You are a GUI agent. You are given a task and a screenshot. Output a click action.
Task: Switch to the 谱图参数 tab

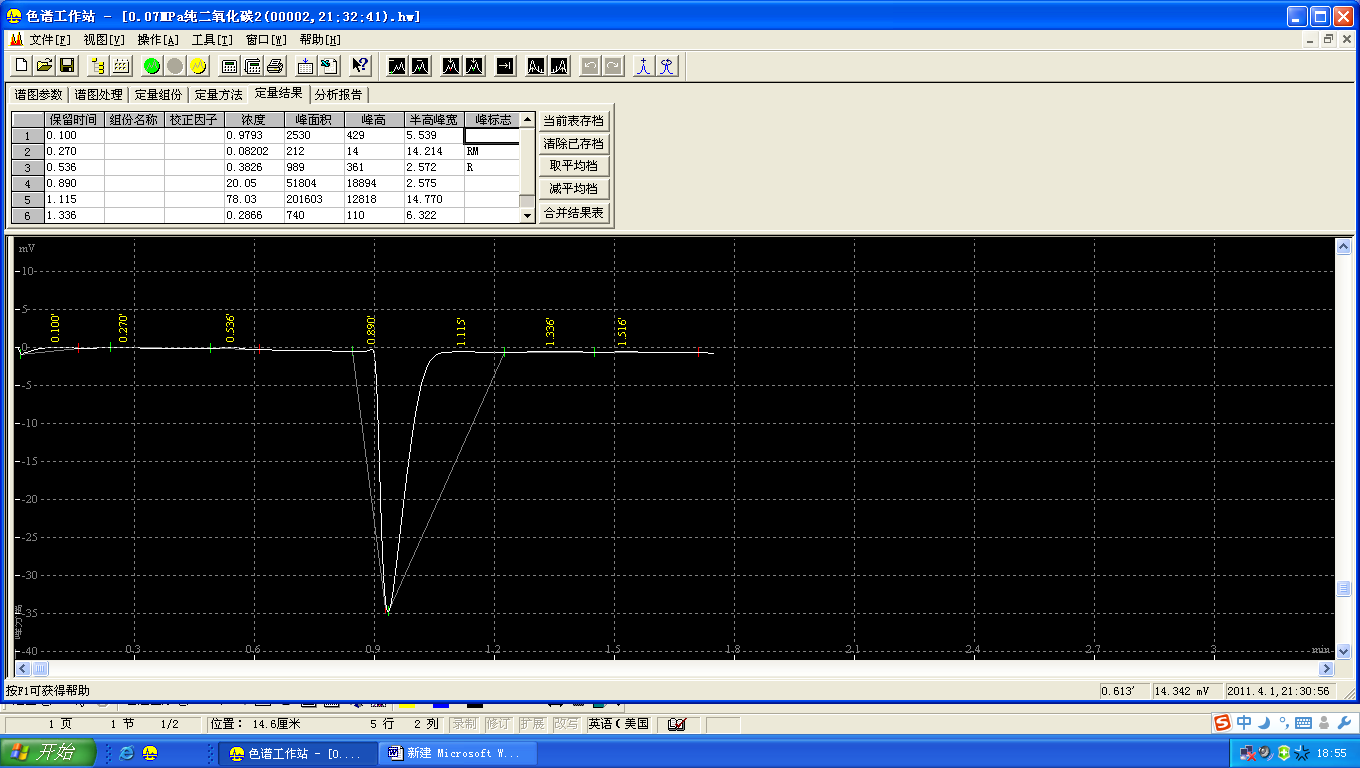click(38, 95)
